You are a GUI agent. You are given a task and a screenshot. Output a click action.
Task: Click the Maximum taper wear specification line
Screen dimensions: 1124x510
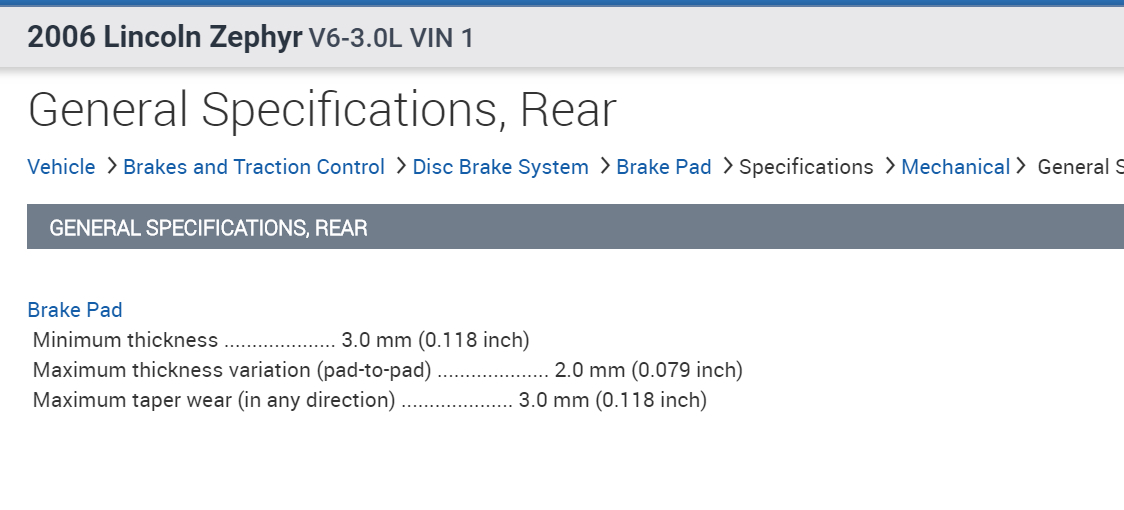[370, 400]
